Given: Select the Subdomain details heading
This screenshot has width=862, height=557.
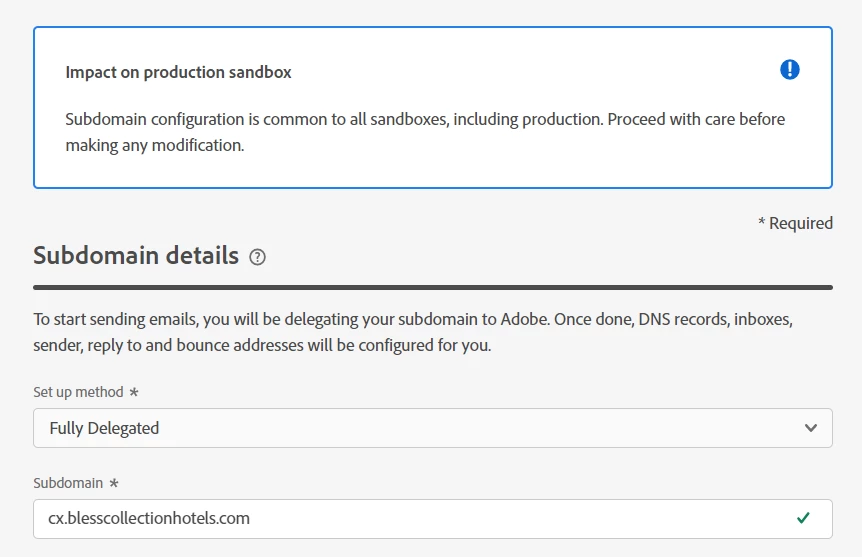Looking at the screenshot, I should point(136,255).
